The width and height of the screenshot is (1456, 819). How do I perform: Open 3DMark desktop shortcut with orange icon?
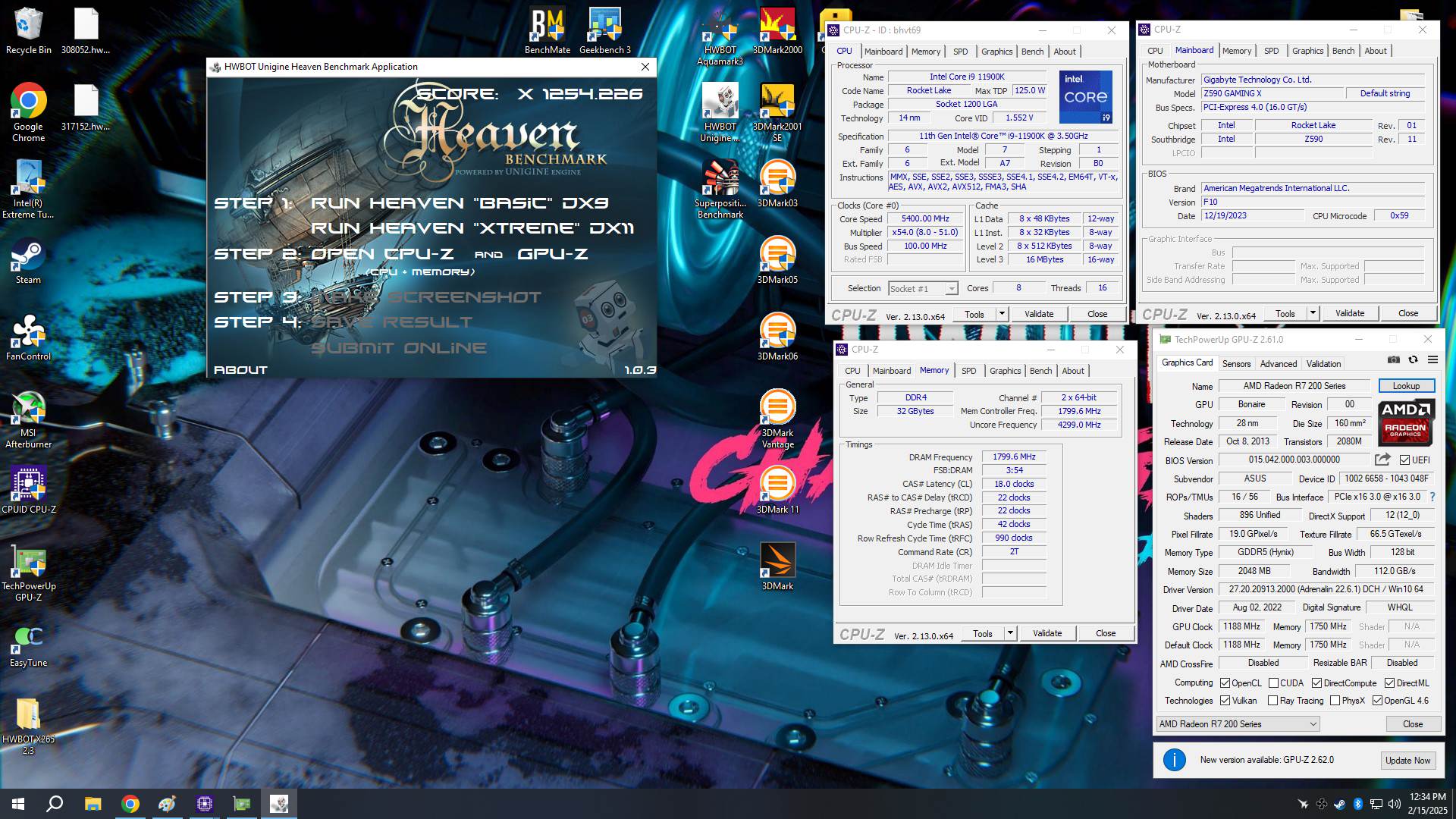click(777, 566)
